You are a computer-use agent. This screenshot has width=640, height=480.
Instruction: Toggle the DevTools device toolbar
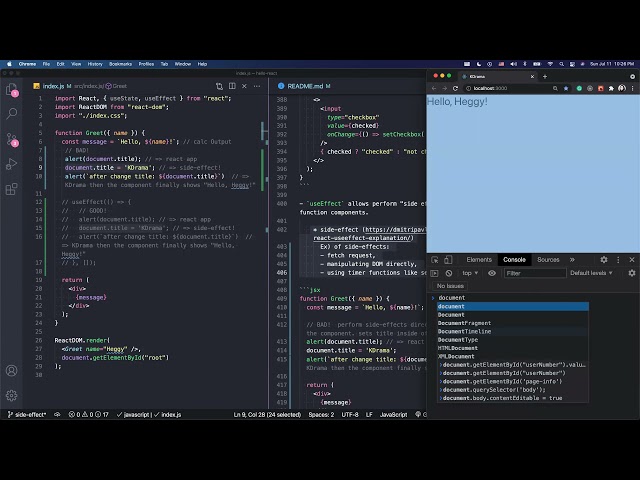(448, 260)
